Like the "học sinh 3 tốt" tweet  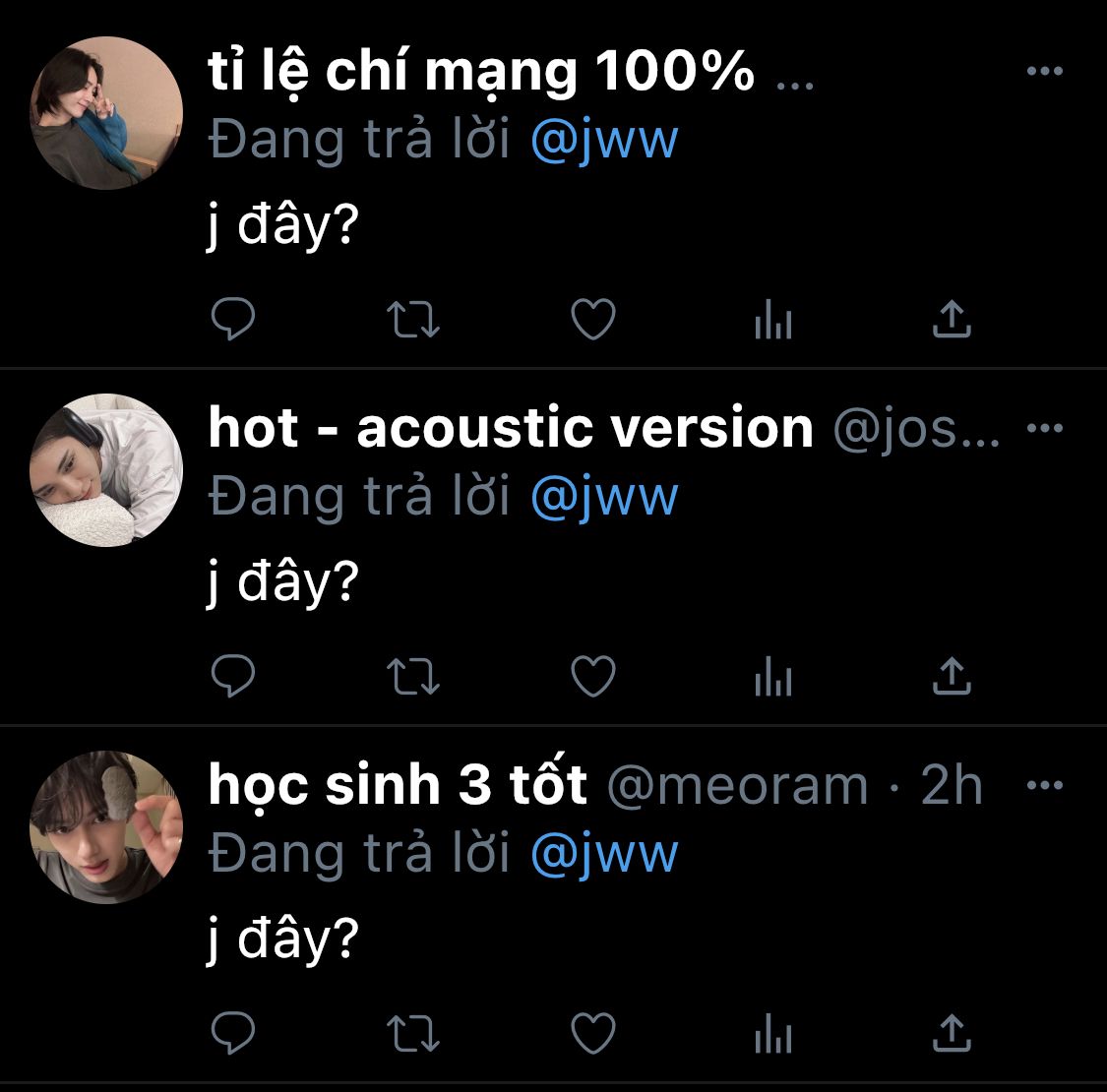(593, 1033)
